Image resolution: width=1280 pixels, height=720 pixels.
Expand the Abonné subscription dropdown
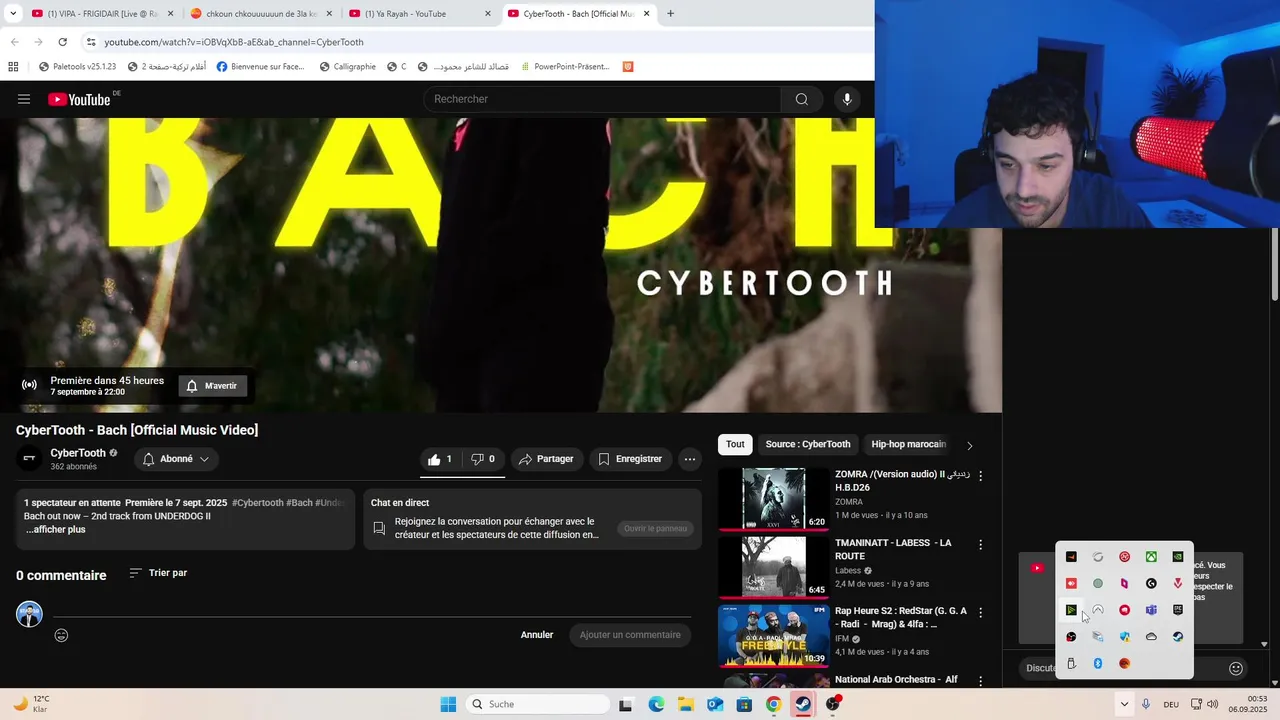tap(176, 459)
